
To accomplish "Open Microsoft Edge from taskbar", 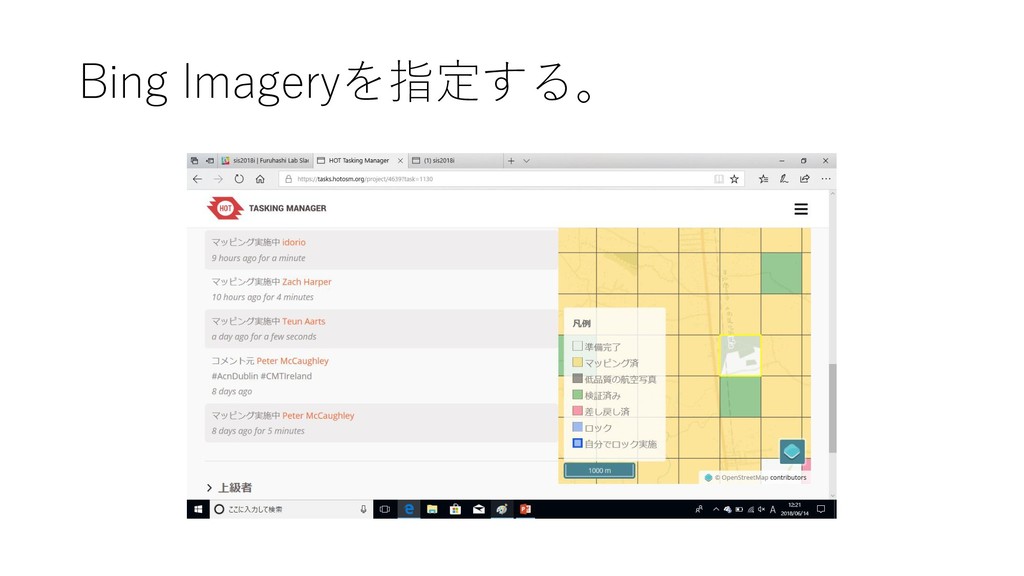I will click(x=409, y=509).
